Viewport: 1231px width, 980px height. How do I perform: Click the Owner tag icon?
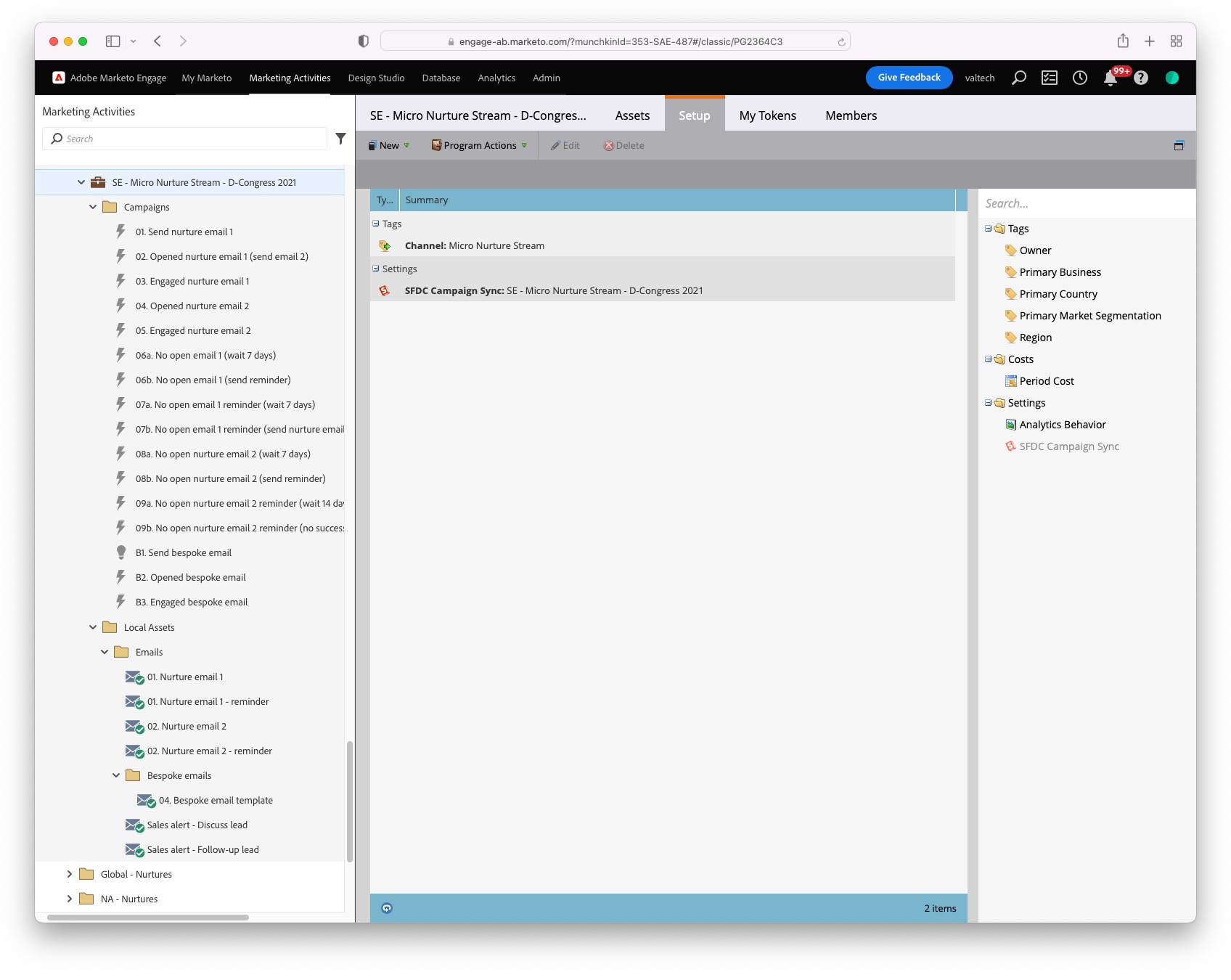[1010, 250]
